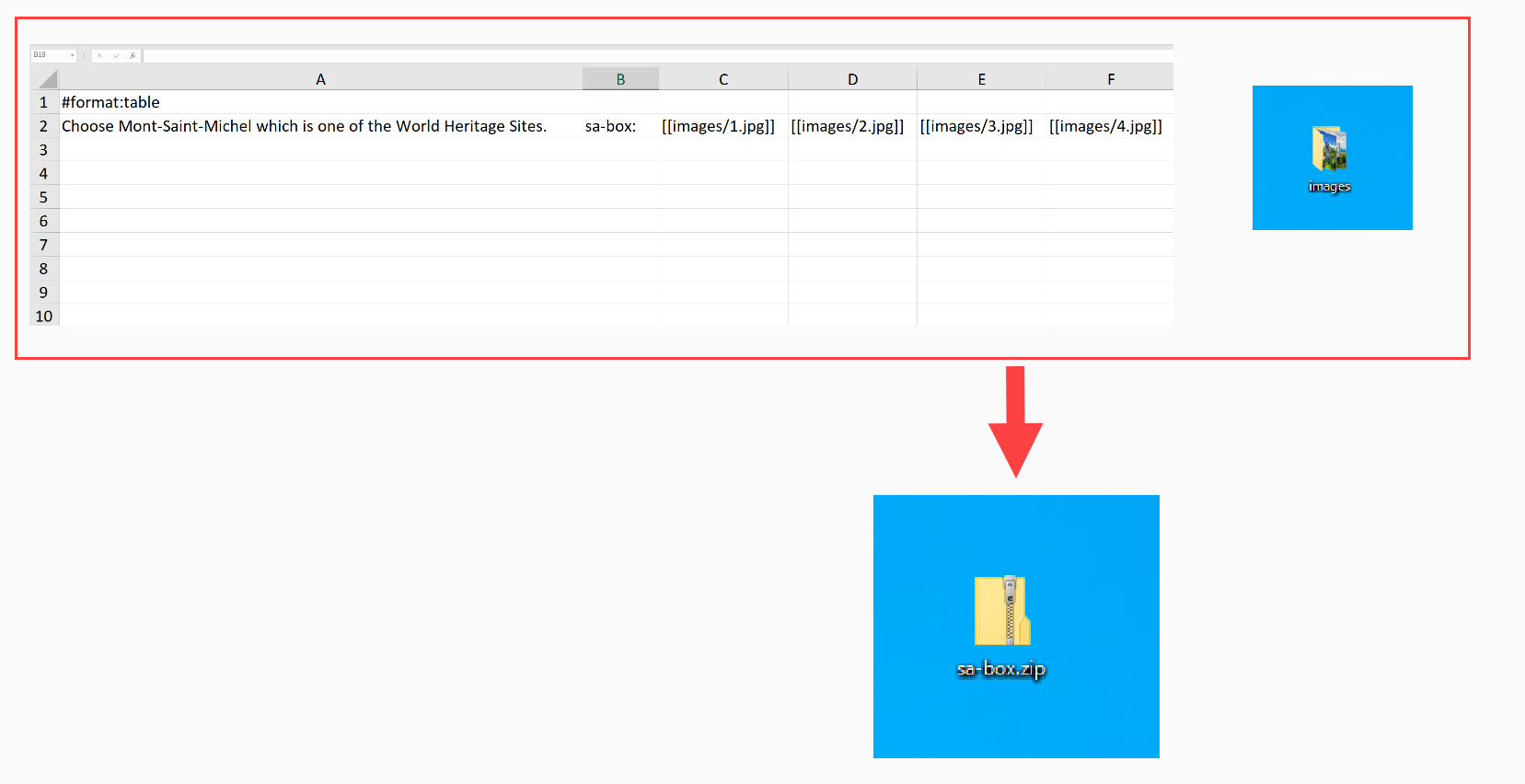Select row 9 header
This screenshot has width=1525, height=784.
[44, 294]
